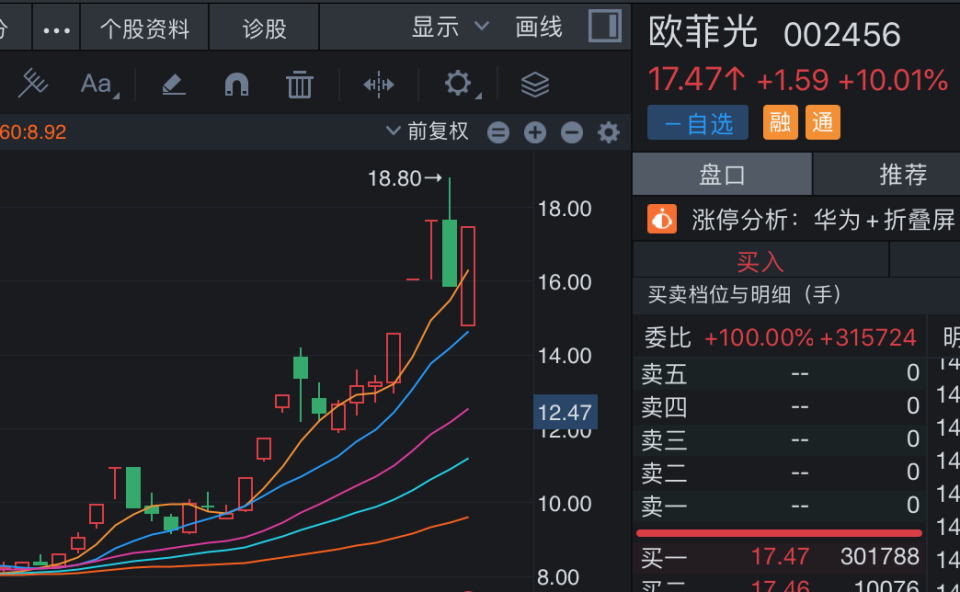This screenshot has height=592, width=960.
Task: Select the Eraser drawing tool
Action: pos(172,84)
